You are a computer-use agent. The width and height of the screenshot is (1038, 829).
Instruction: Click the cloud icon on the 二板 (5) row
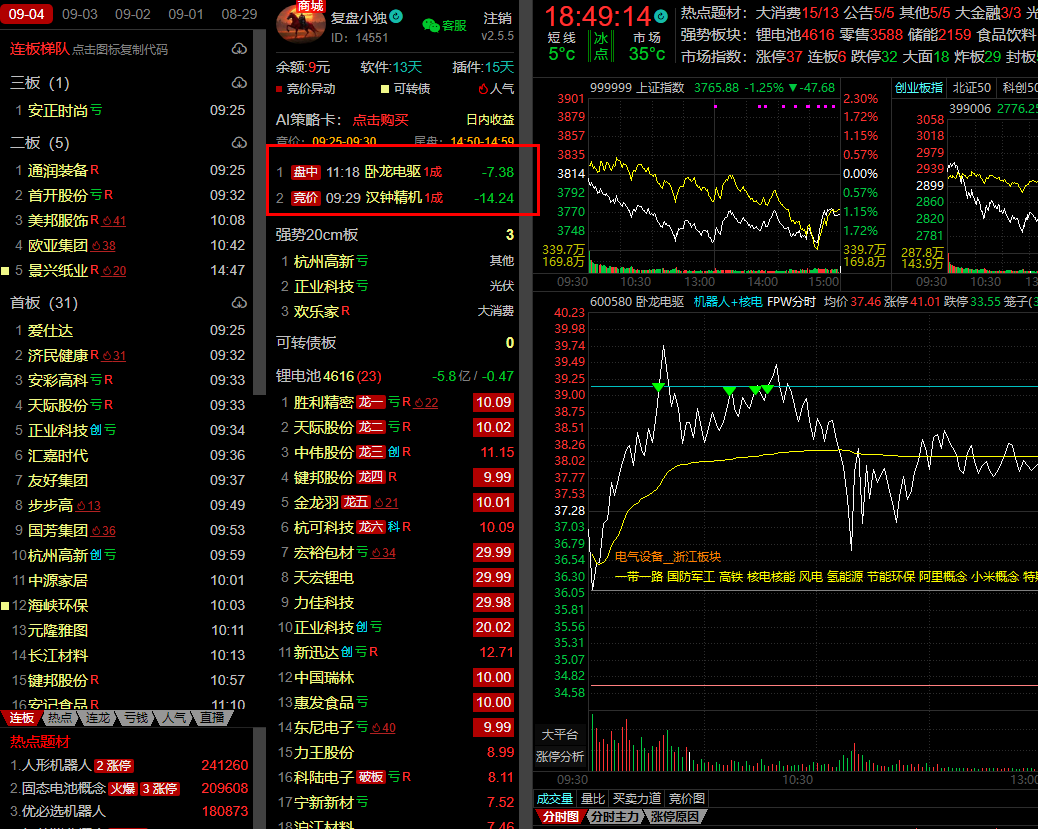tap(239, 143)
